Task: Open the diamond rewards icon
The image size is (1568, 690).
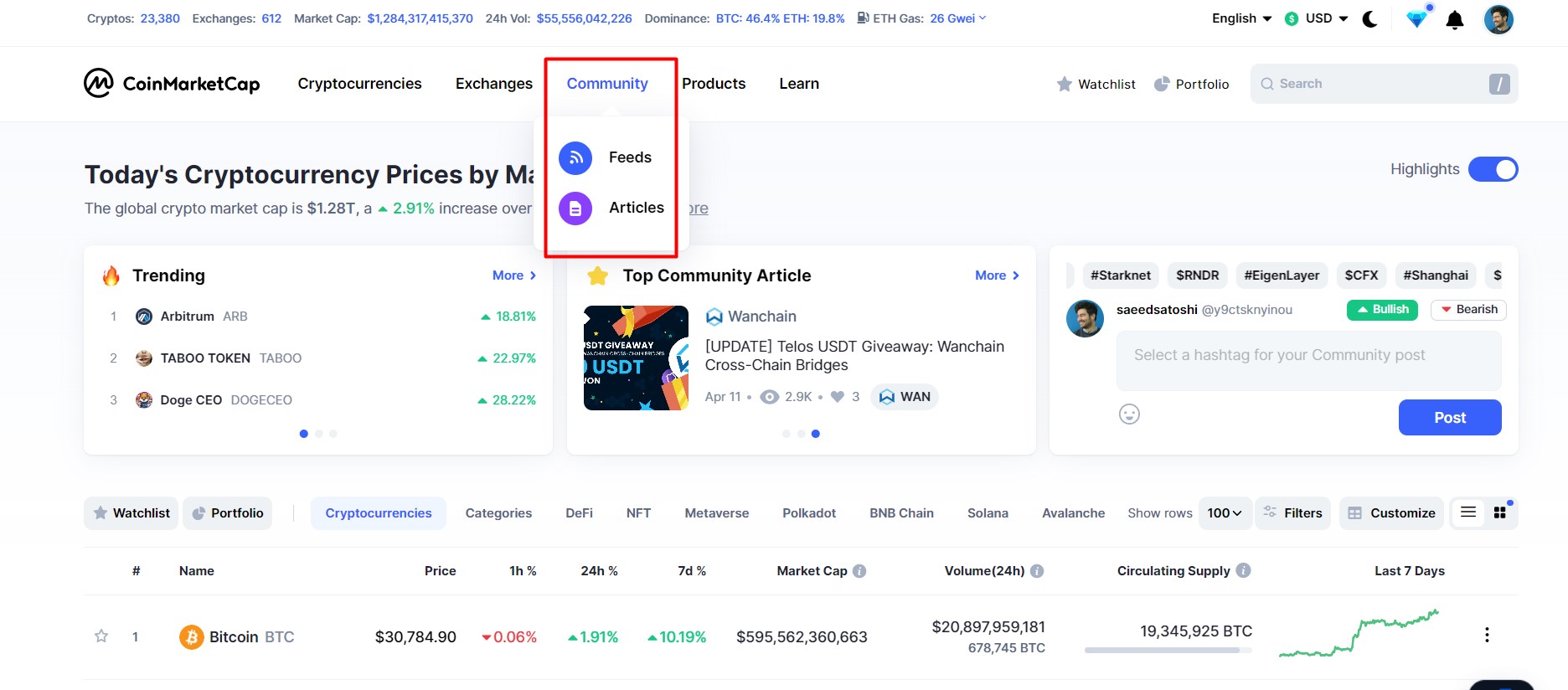Action: pos(1416,18)
